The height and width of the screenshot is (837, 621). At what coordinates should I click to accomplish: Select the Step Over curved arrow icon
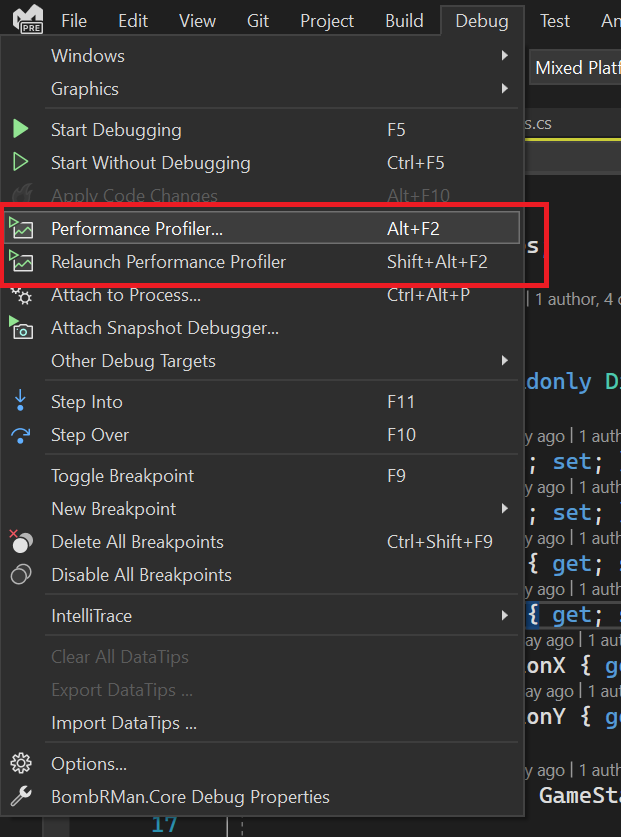pyautogui.click(x=20, y=434)
